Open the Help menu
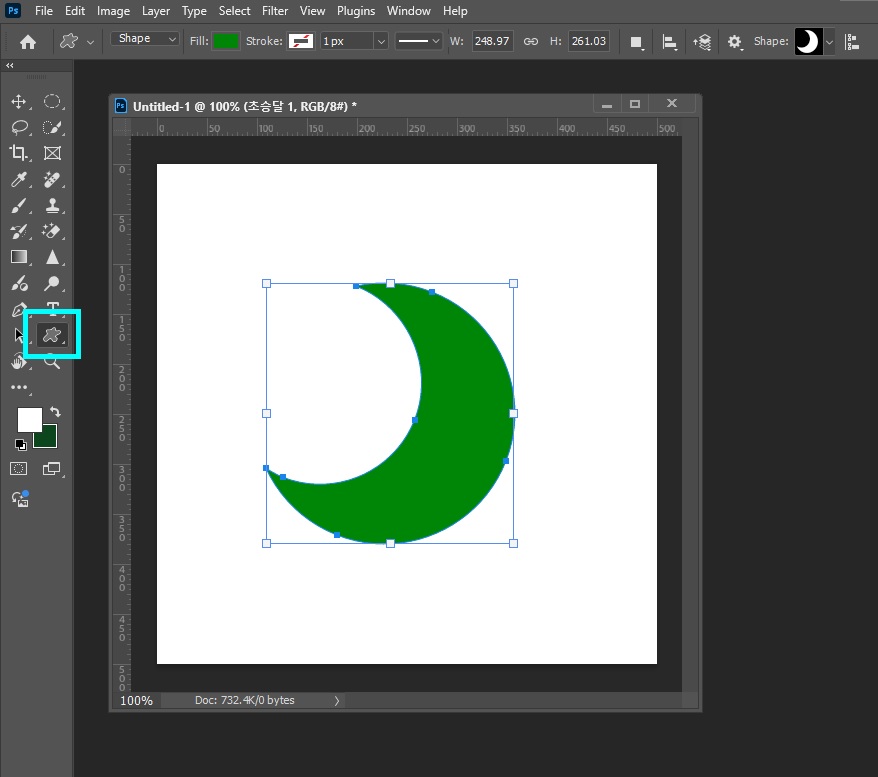 pyautogui.click(x=455, y=11)
